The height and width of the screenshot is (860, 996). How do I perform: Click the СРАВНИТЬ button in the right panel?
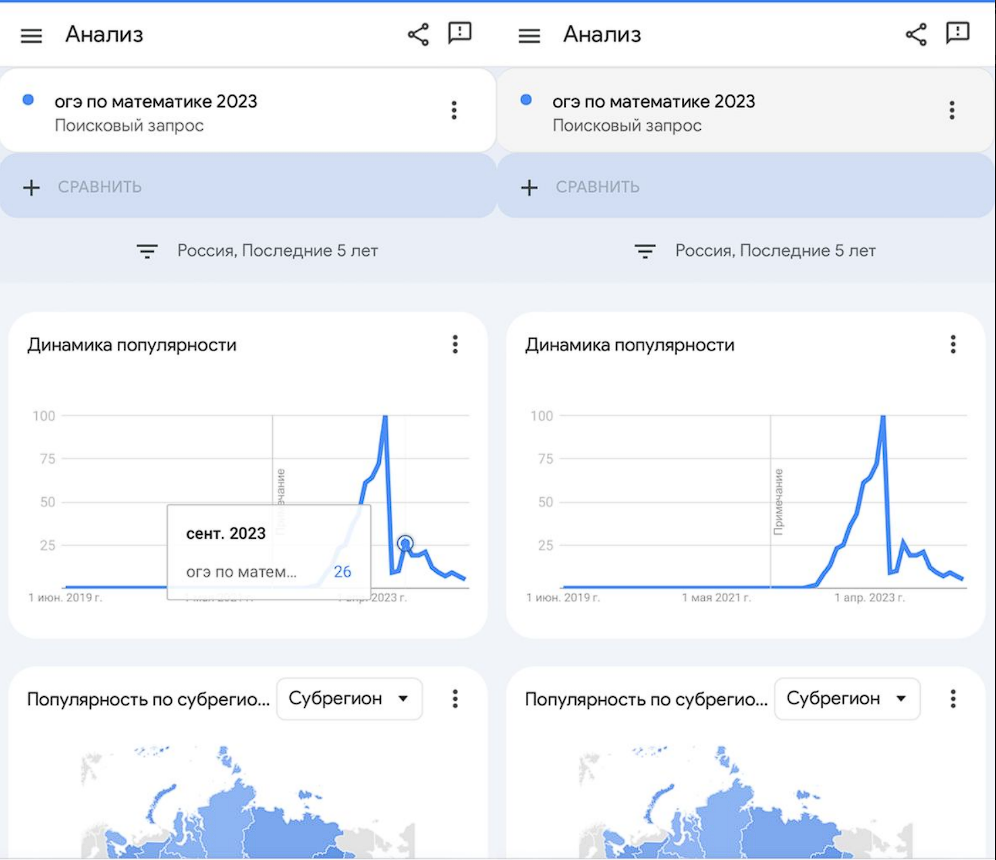click(583, 187)
